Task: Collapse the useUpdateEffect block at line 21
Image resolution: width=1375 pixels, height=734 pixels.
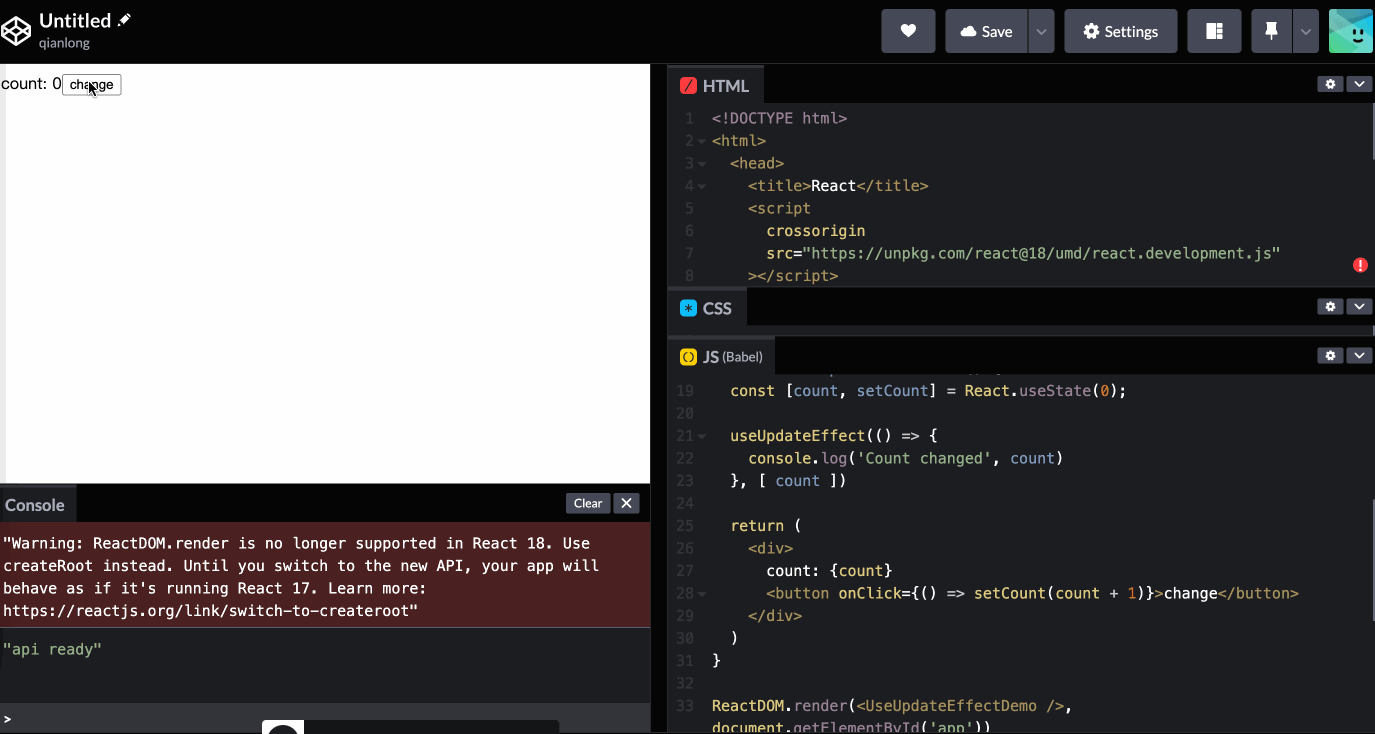Action: [702, 436]
